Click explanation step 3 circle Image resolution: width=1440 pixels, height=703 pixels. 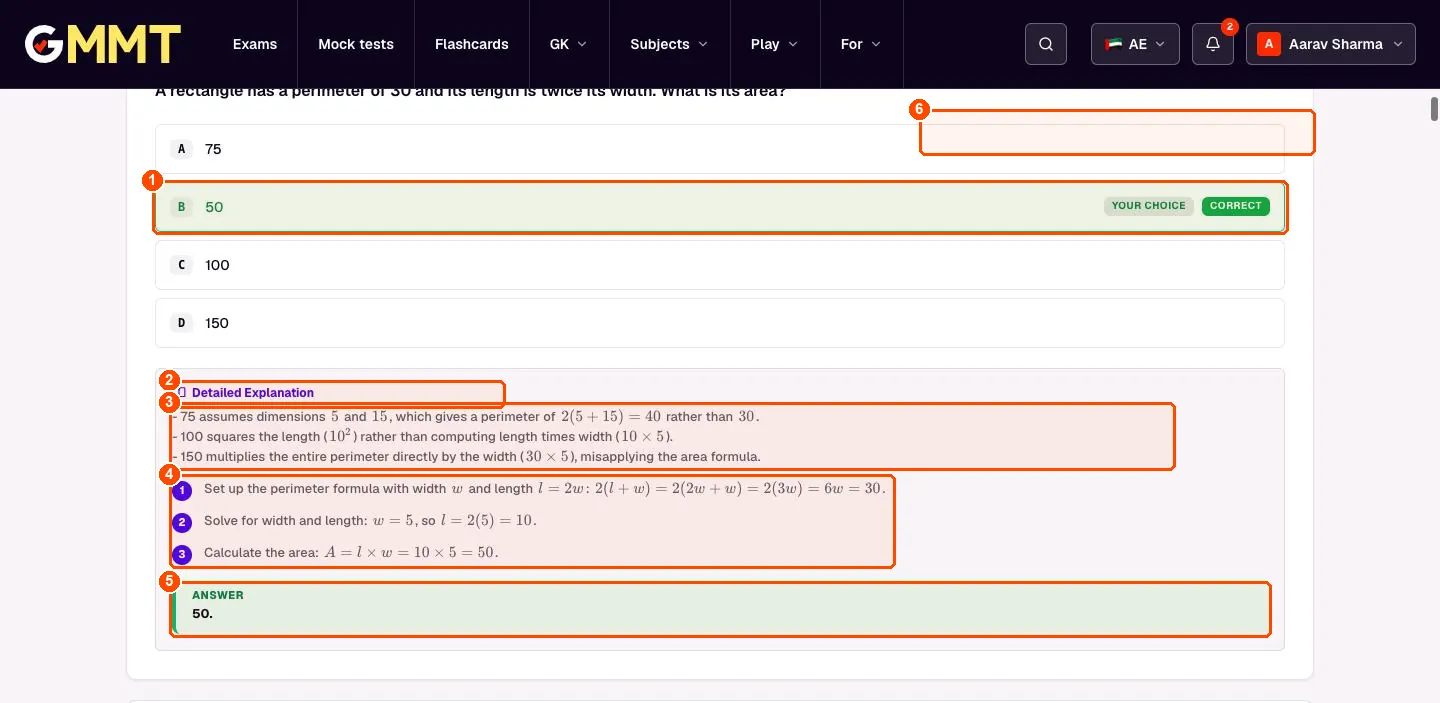[182, 555]
